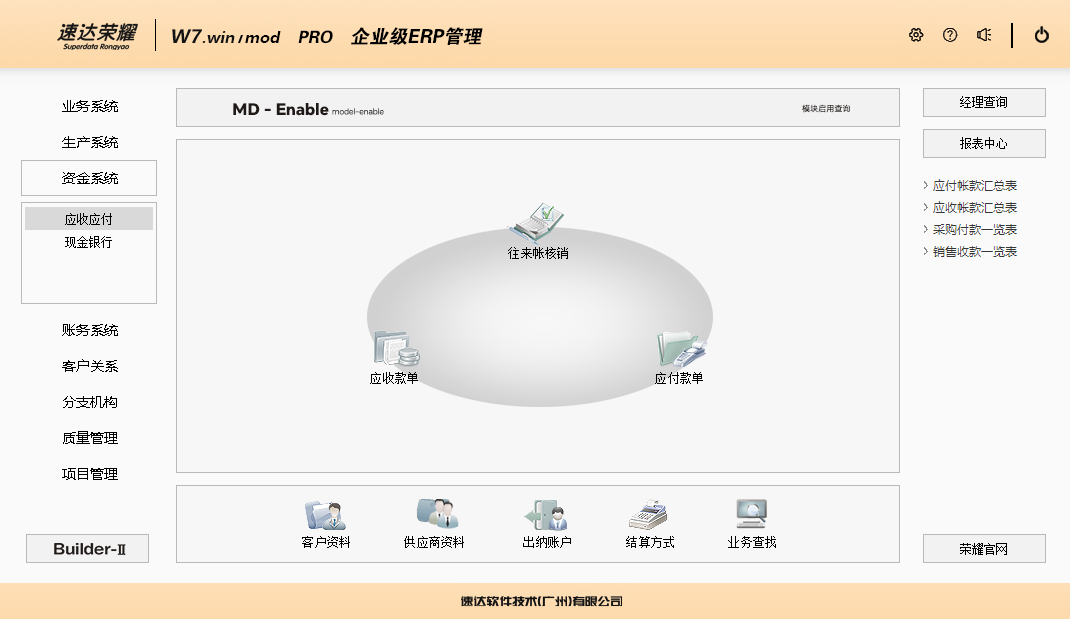This screenshot has width=1070, height=619.
Task: Open 出纳账户 cashier account icon
Action: (546, 515)
